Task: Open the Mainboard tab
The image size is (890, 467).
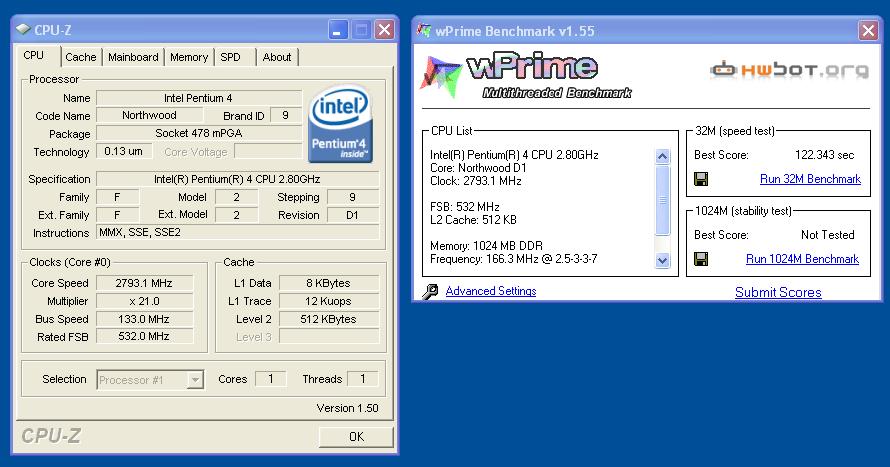Action: click(133, 57)
